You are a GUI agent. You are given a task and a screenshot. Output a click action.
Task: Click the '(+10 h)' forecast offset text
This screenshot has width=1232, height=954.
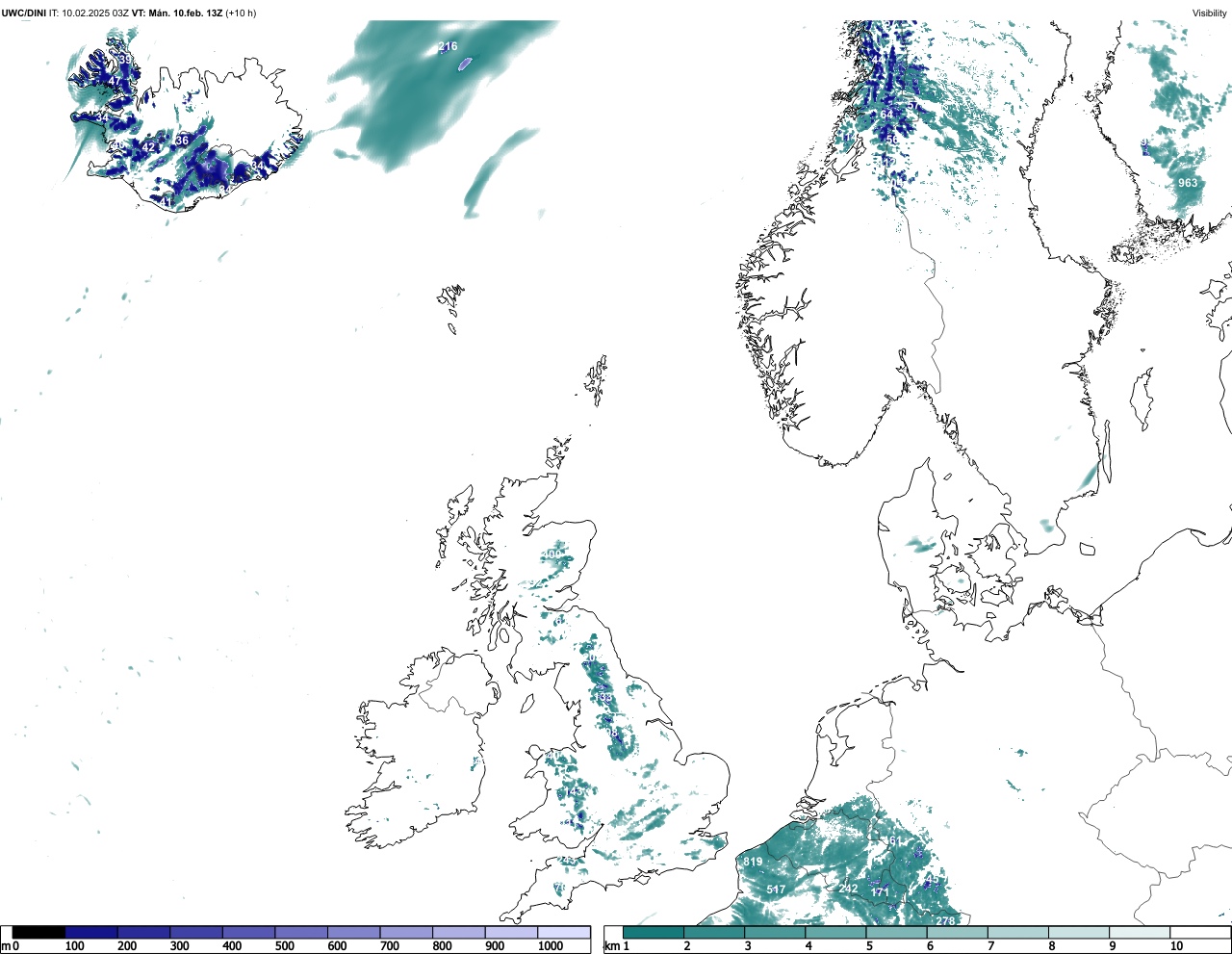[x=241, y=13]
